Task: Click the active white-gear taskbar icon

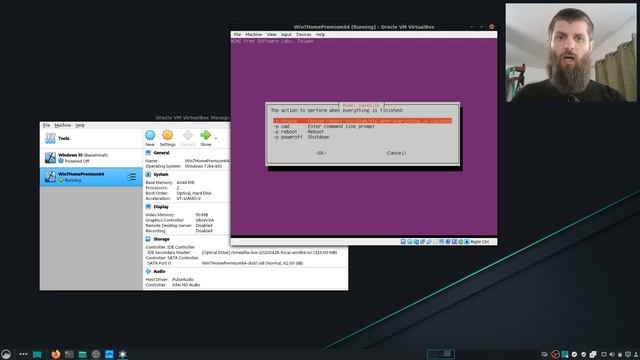Action: 122,354
